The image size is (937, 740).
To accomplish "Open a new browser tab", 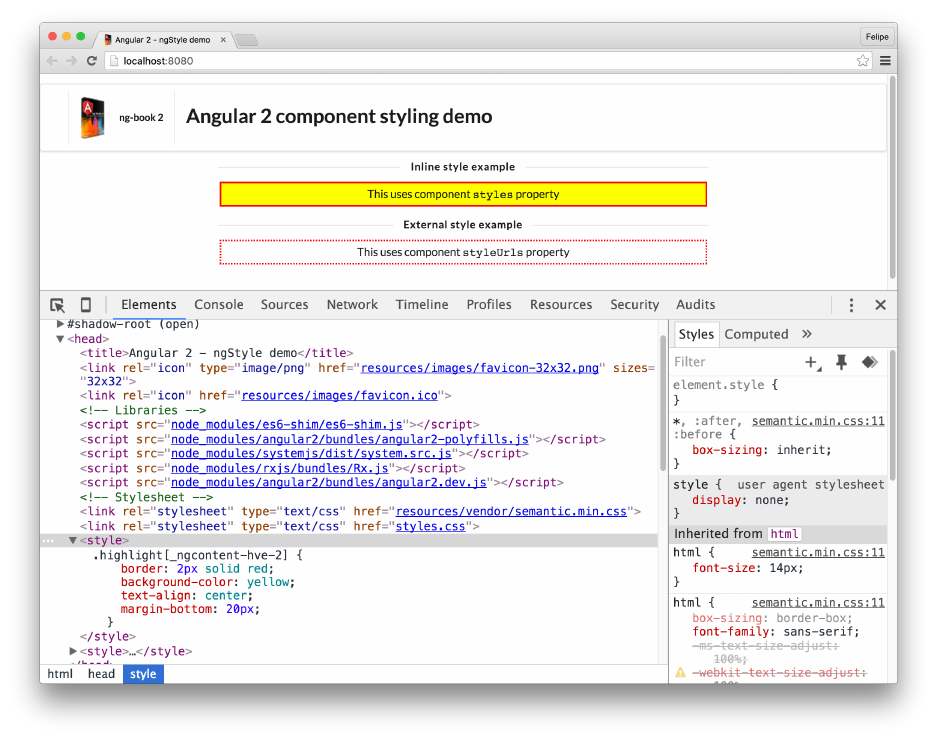I will (x=246, y=40).
